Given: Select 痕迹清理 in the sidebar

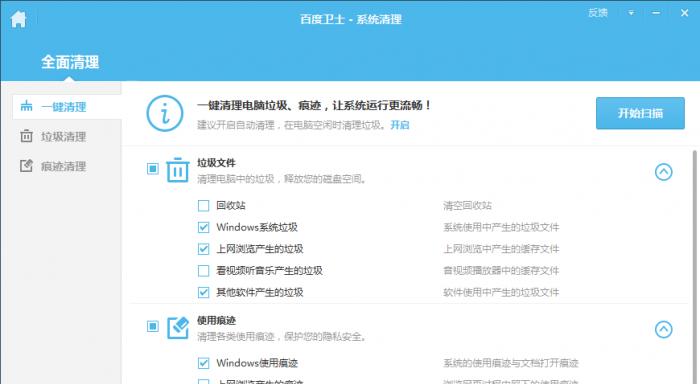Looking at the screenshot, I should pos(63,166).
